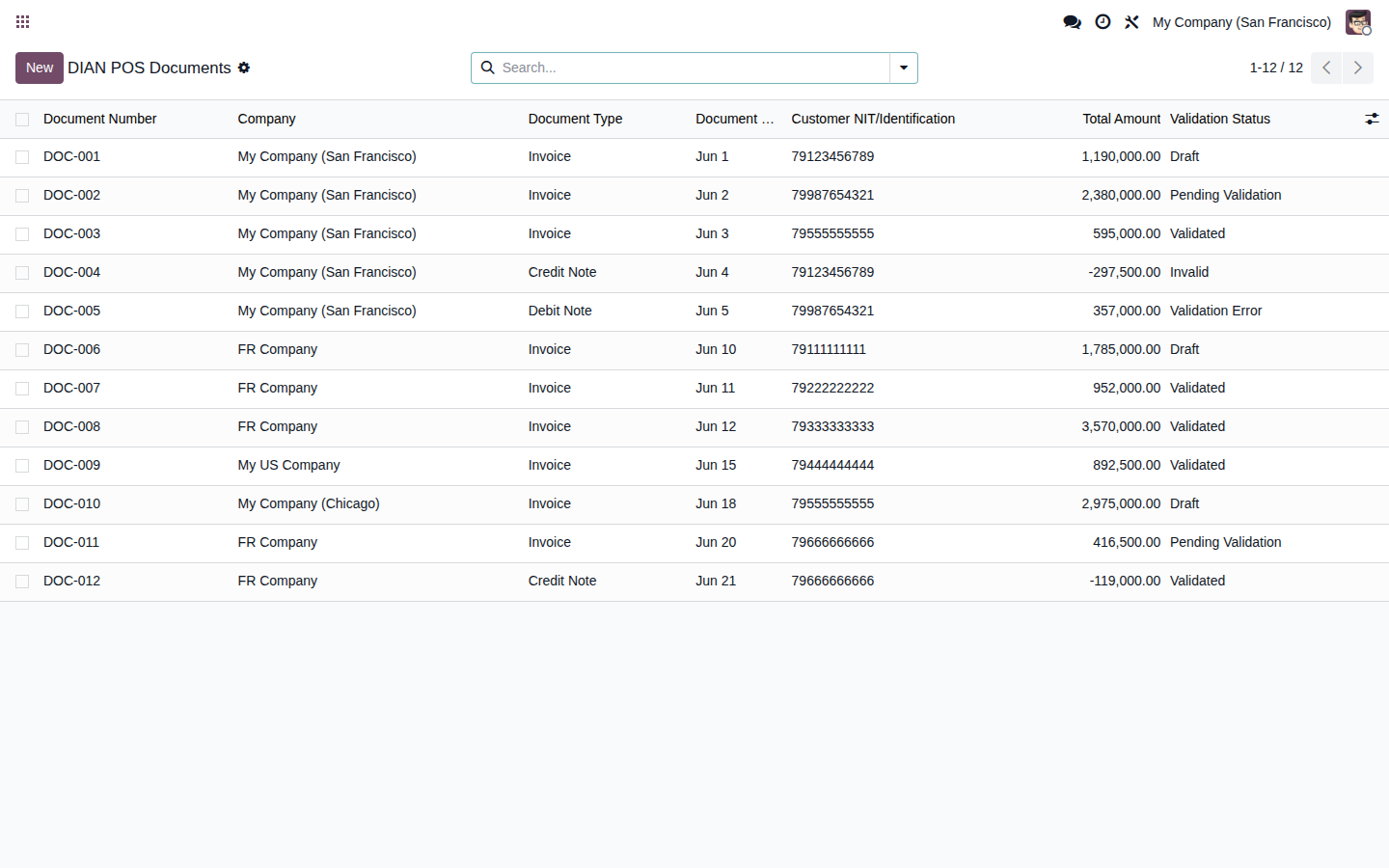Check the DOC-005 row checkbox
This screenshot has width=1389, height=868.
point(22,312)
